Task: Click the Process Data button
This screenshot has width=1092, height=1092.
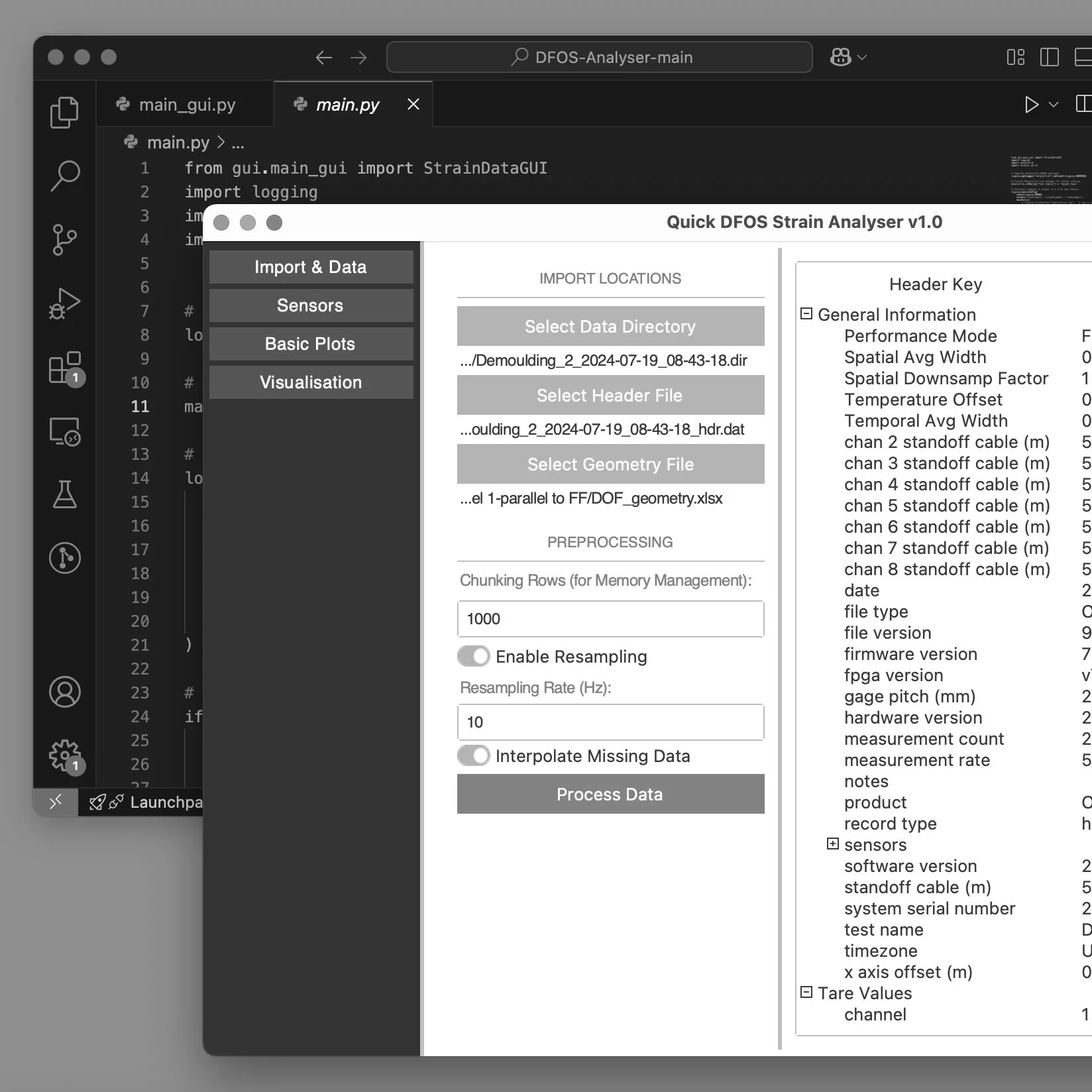Action: click(610, 794)
